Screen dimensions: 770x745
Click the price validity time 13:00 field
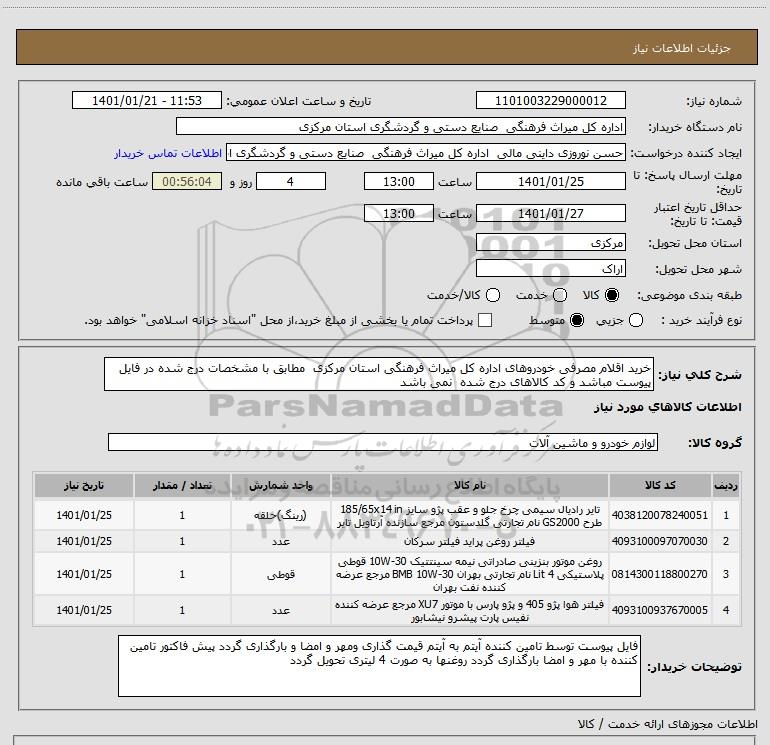click(x=399, y=213)
